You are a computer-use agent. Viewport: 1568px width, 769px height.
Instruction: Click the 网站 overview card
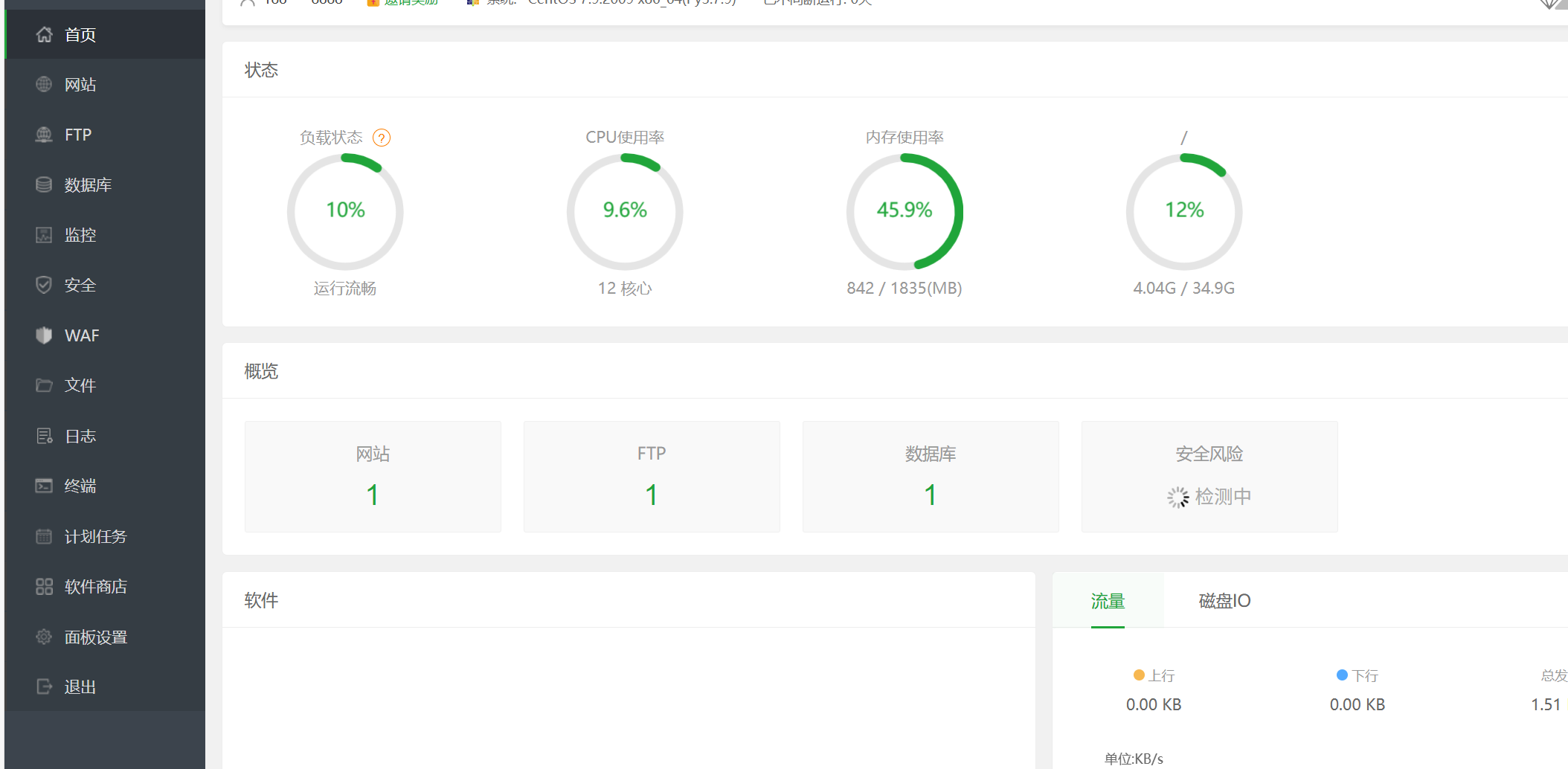click(x=373, y=477)
